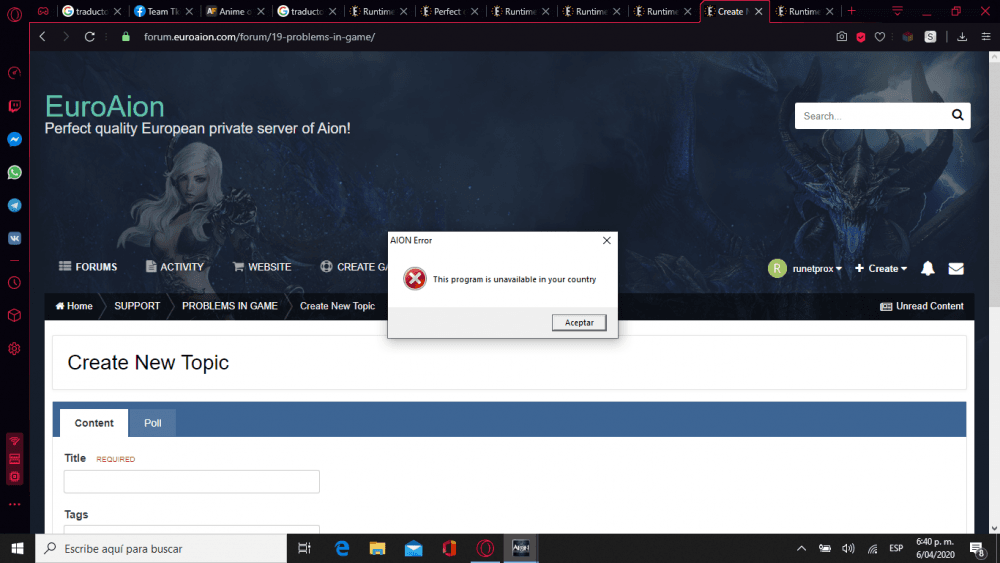This screenshot has height=563, width=1000.
Task: Click the Aceptar button in error dialog
Action: 579,322
